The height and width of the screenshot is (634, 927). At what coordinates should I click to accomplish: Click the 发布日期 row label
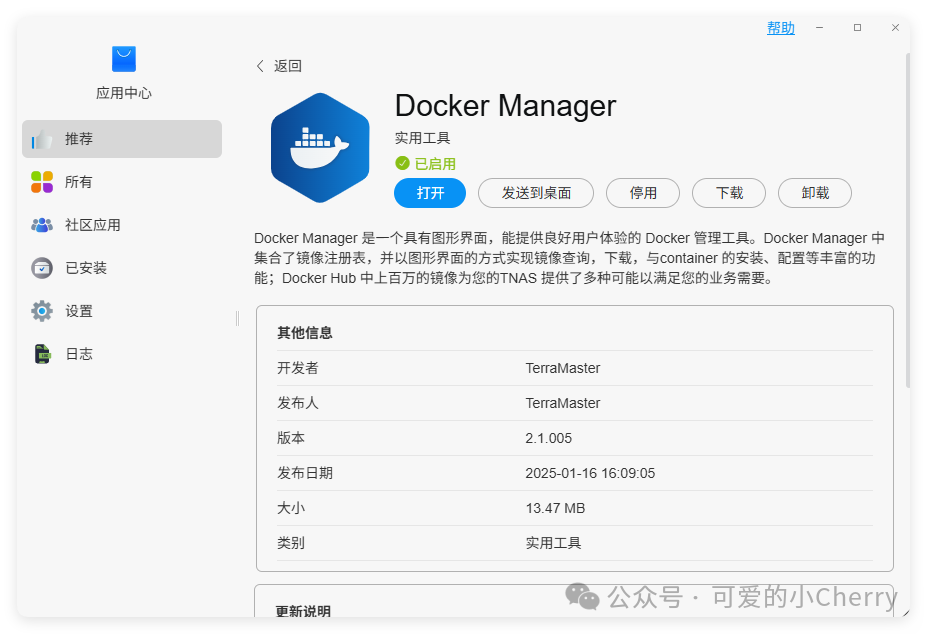coord(305,473)
